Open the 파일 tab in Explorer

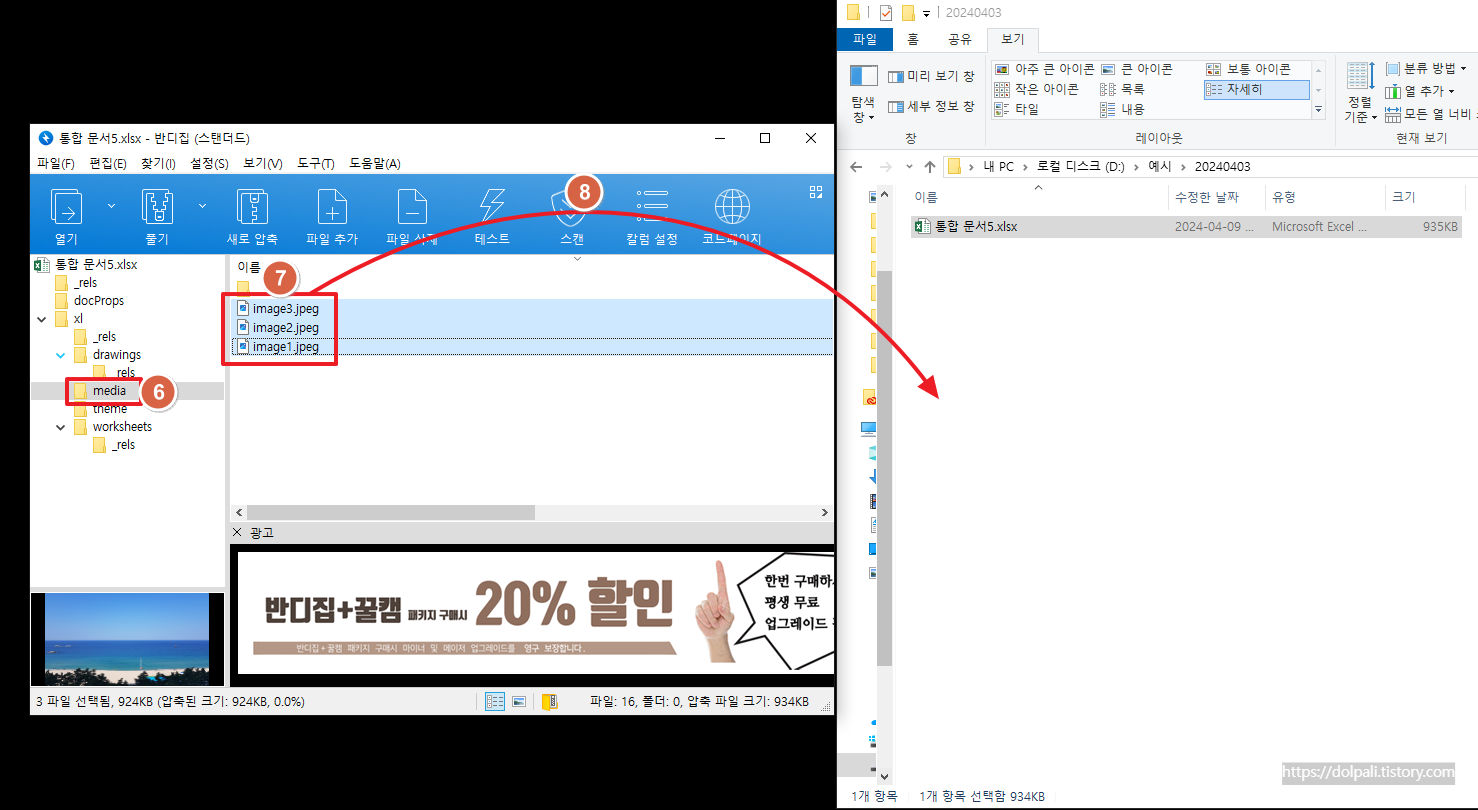pos(864,39)
